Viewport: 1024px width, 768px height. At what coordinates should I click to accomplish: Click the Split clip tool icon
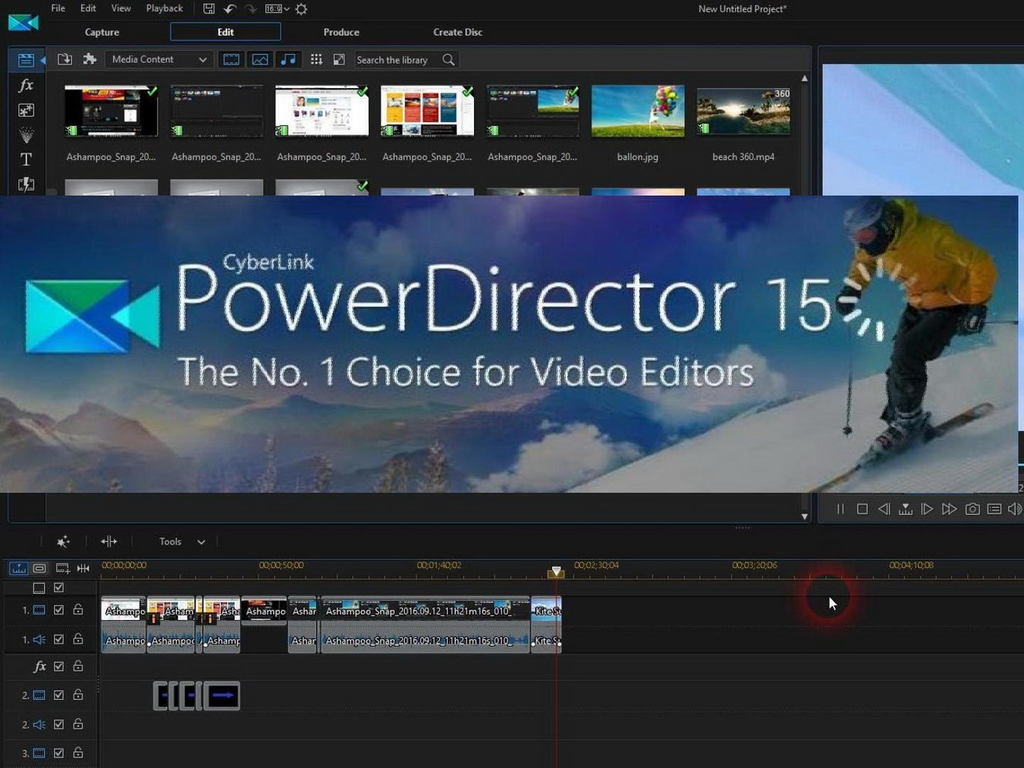[x=108, y=541]
